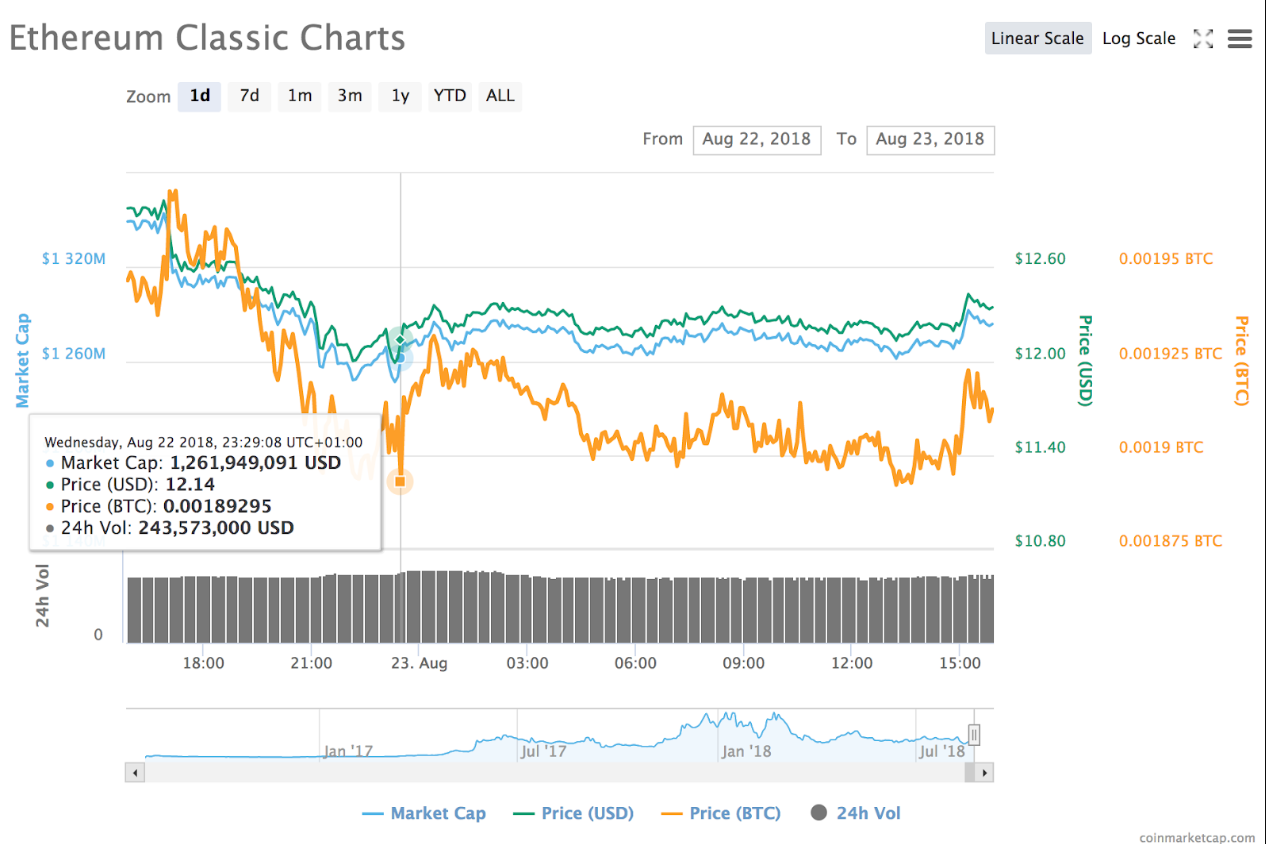Open the fullscreen chart icon
The width and height of the screenshot is (1266, 844).
point(1203,39)
